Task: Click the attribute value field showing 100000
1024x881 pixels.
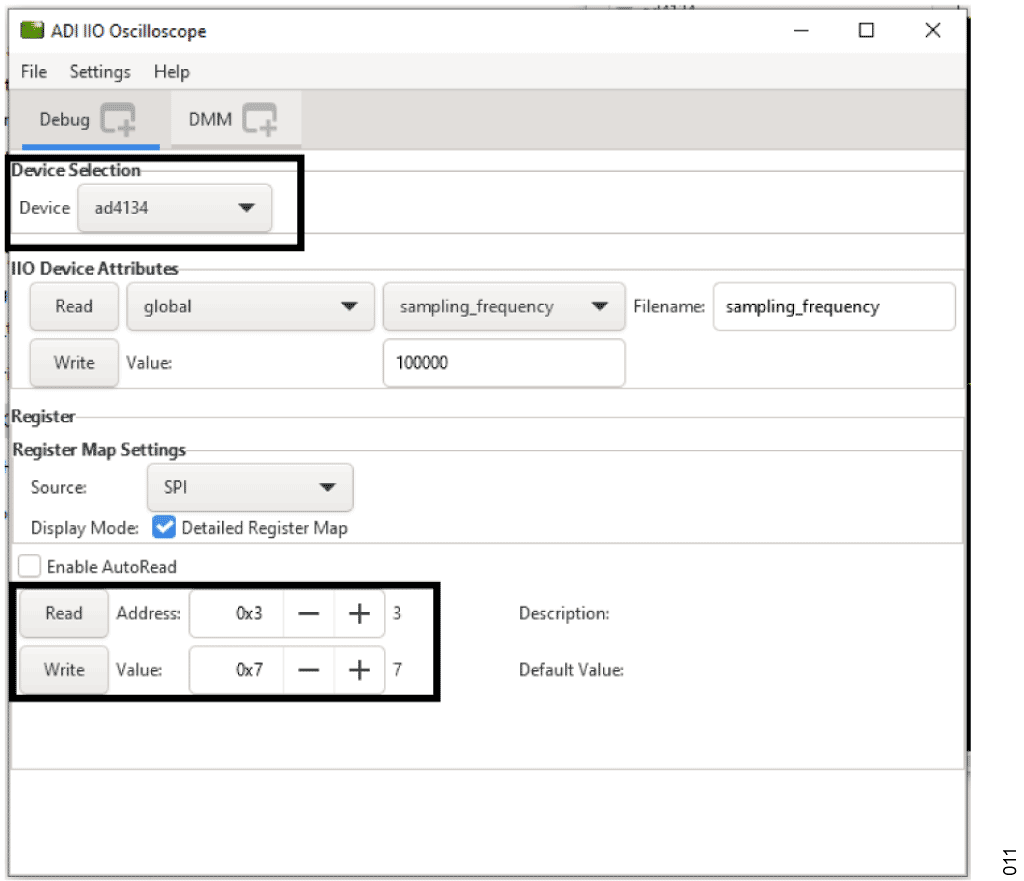Action: (x=503, y=363)
